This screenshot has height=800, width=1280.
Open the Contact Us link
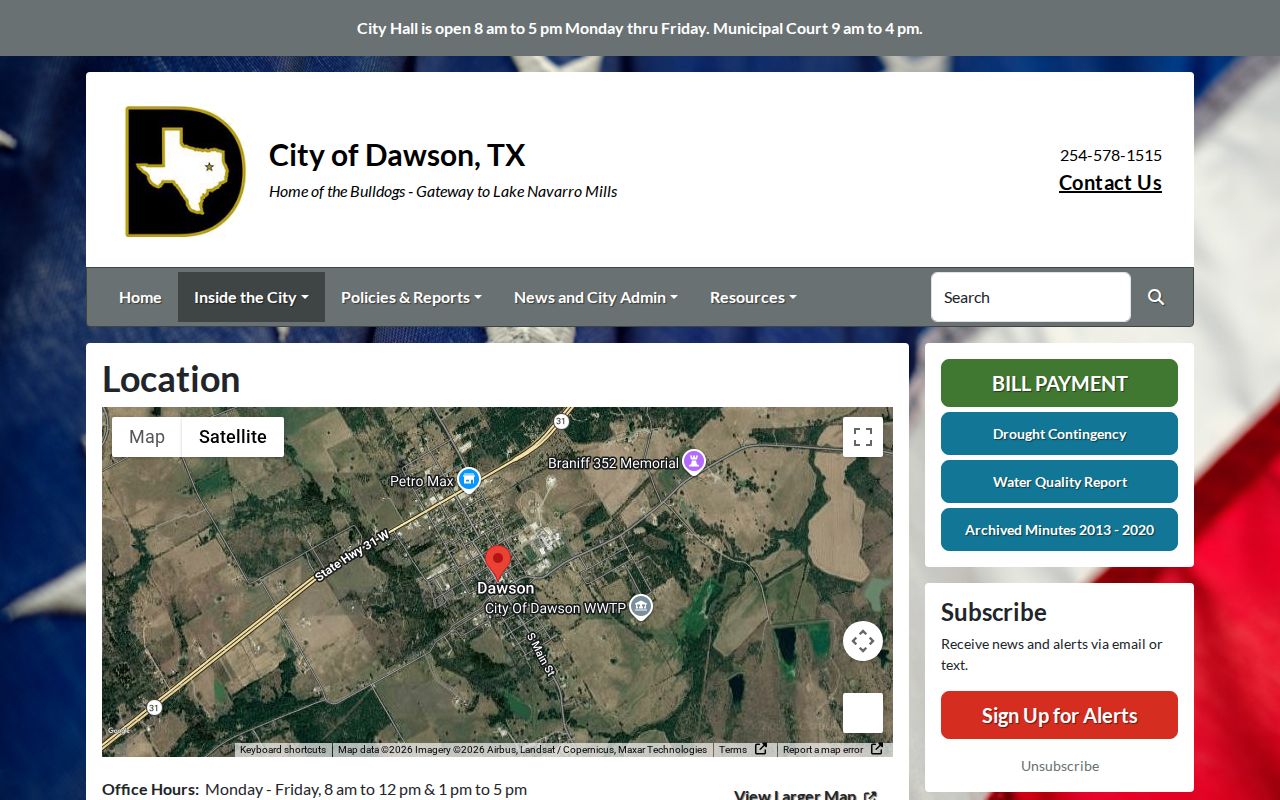tap(1110, 183)
